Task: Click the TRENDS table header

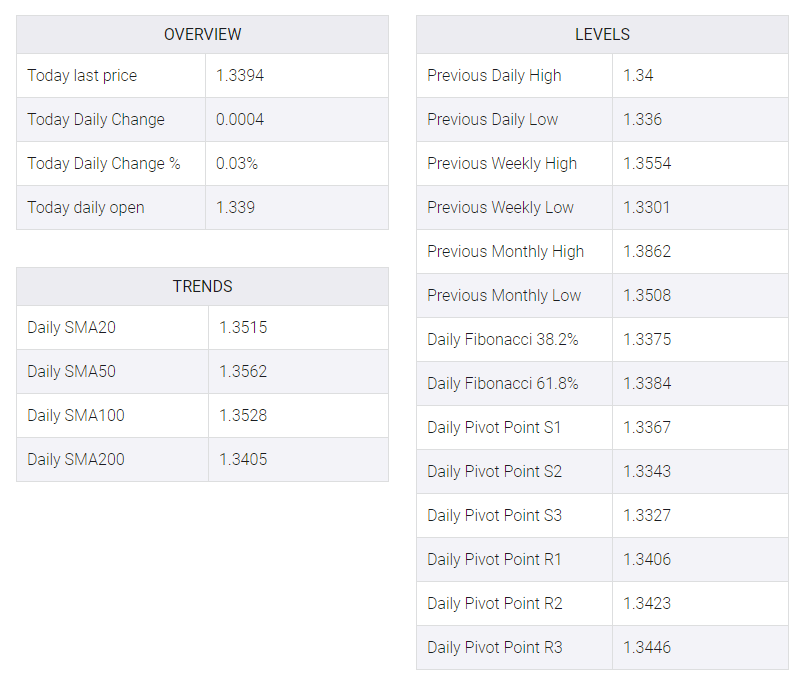Action: tap(203, 286)
